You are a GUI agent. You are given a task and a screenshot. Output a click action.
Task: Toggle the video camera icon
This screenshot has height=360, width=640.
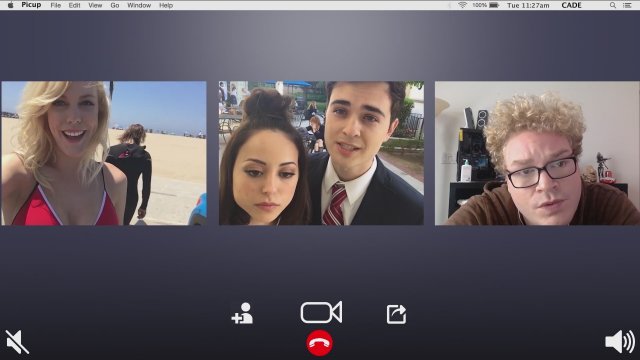point(321,313)
